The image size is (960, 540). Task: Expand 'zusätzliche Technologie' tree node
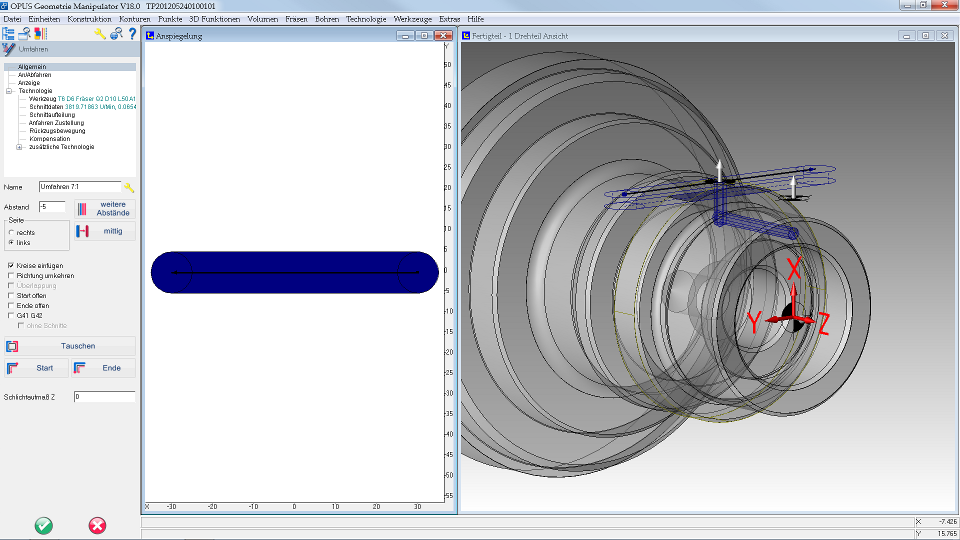(x=19, y=147)
